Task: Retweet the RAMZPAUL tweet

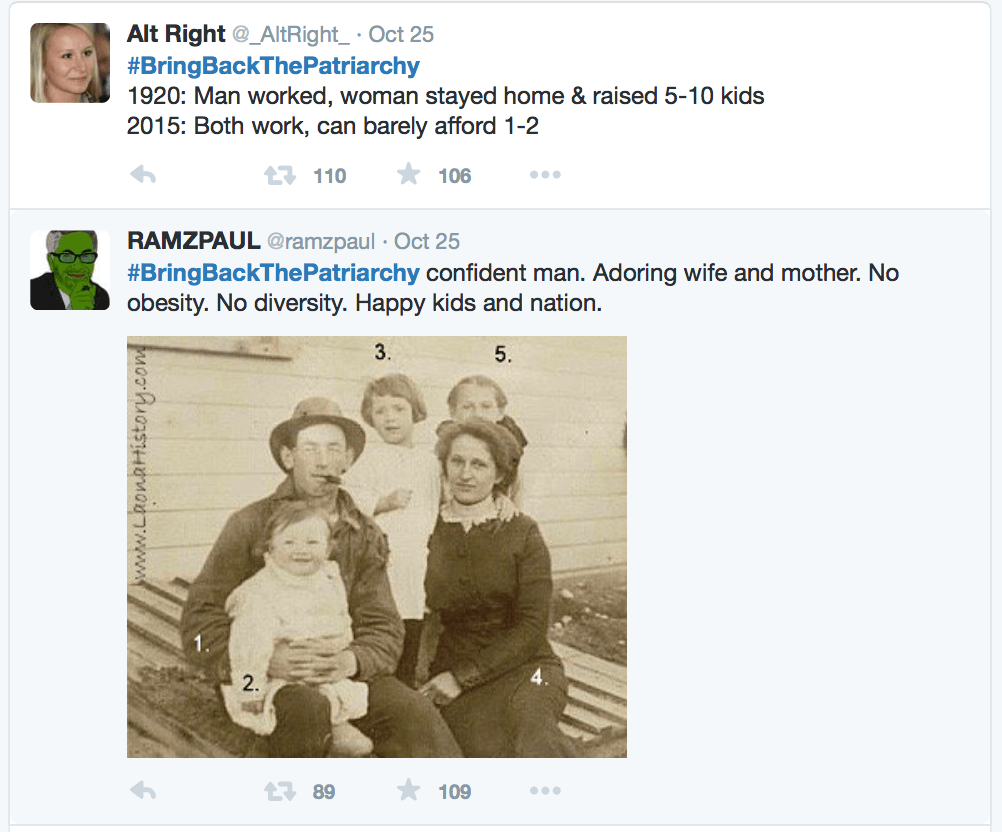Action: [x=280, y=792]
